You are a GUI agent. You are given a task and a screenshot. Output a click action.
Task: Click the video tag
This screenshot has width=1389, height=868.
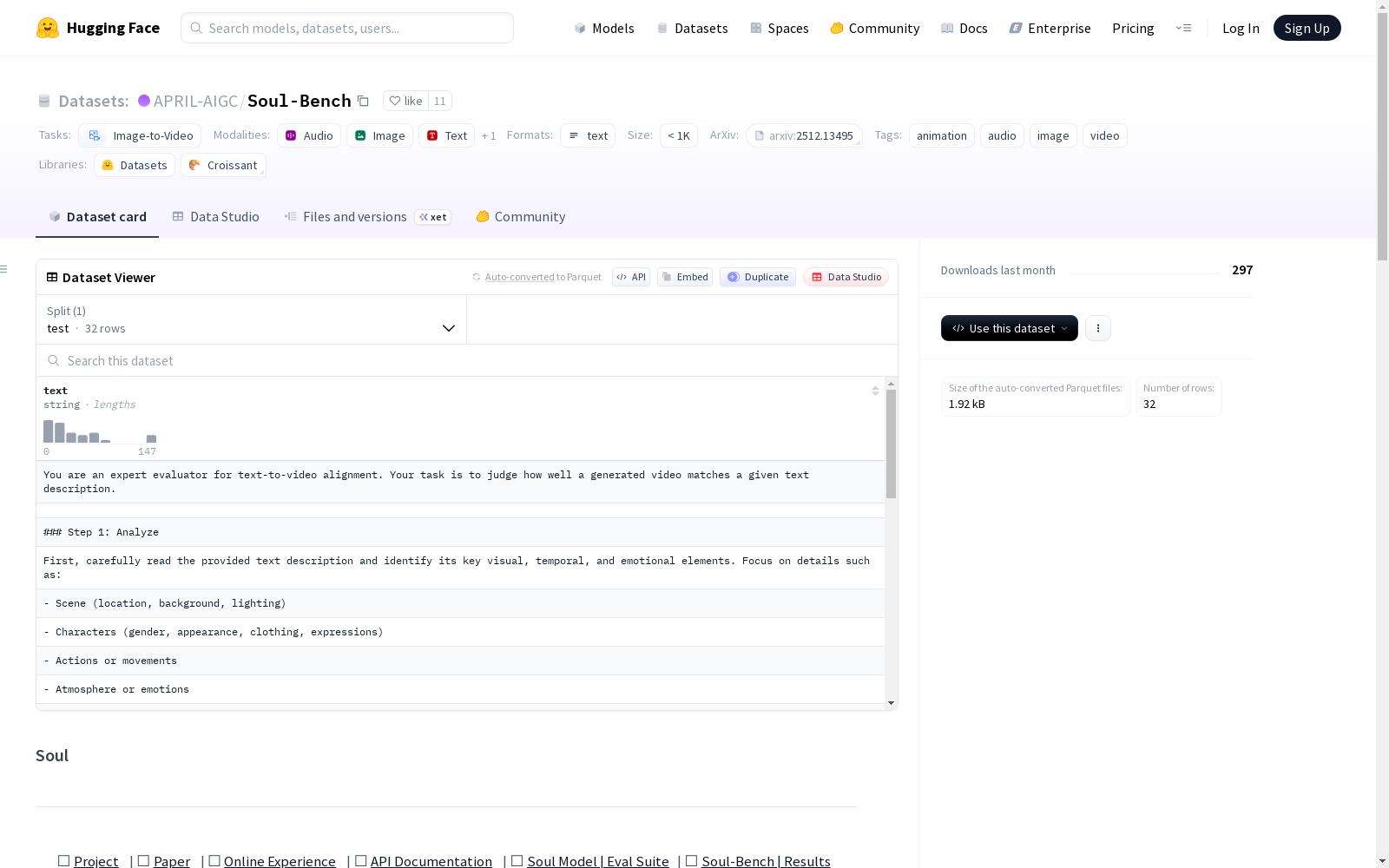1105,135
